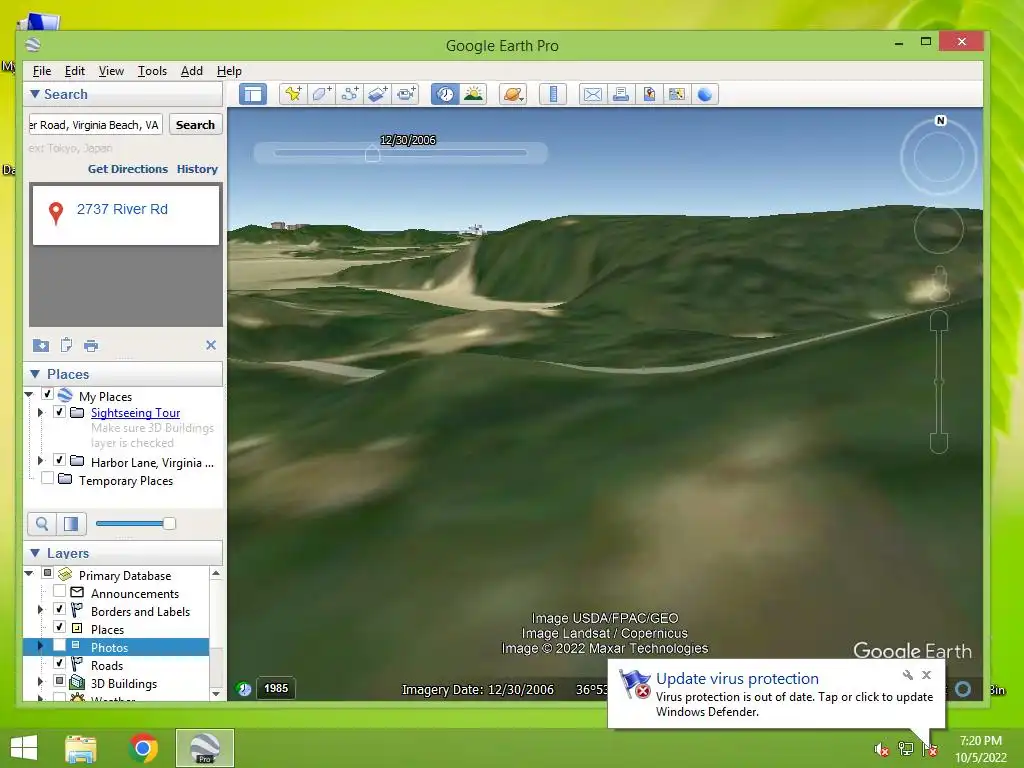Turn off the Roads layer checkbox
The height and width of the screenshot is (768, 1024).
tap(59, 663)
